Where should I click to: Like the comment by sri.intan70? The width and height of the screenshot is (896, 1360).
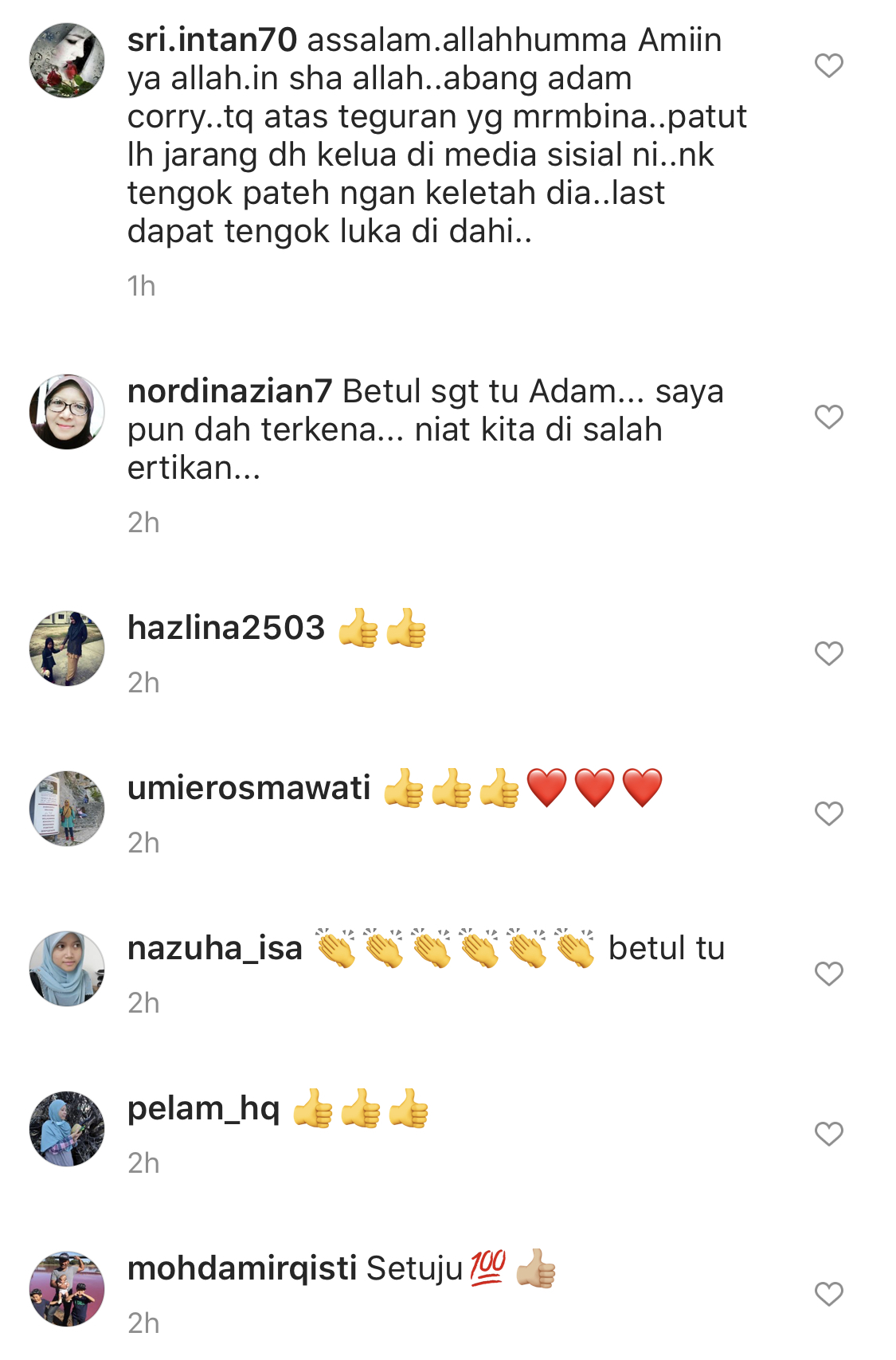[x=828, y=65]
